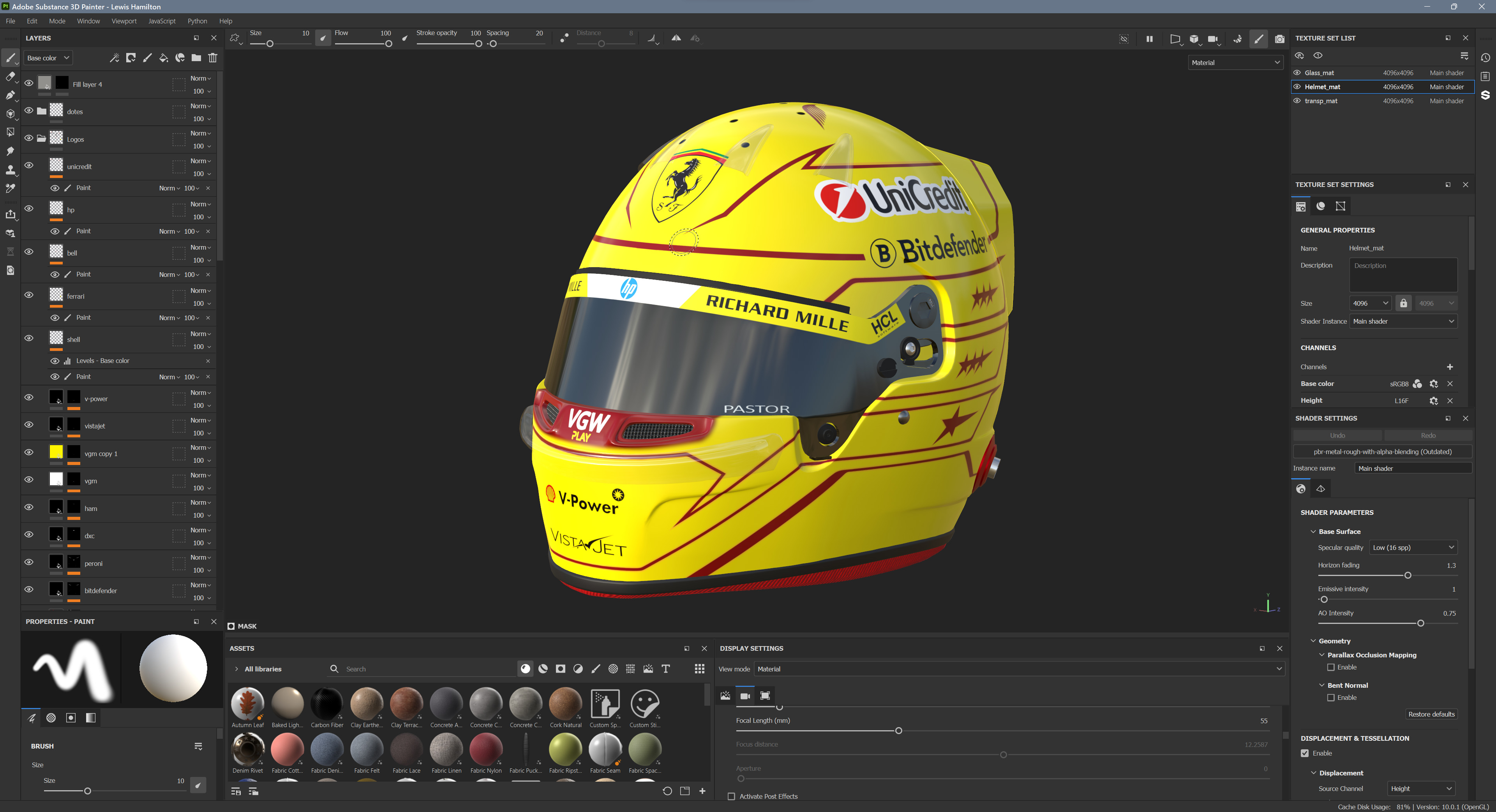The height and width of the screenshot is (812, 1496).
Task: Click the pbr-metal-rough shader button
Action: point(1382,451)
